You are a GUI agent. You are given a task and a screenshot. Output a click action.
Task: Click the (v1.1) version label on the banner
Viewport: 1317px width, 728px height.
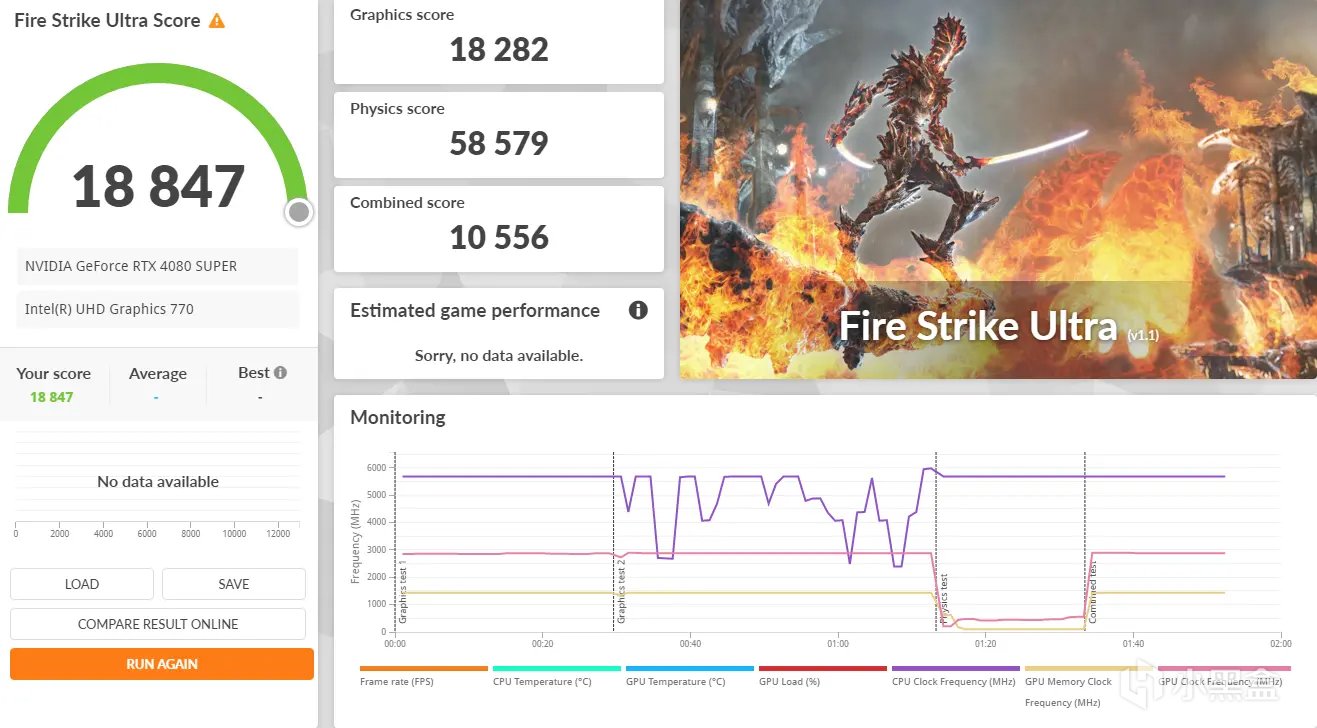click(x=1143, y=335)
